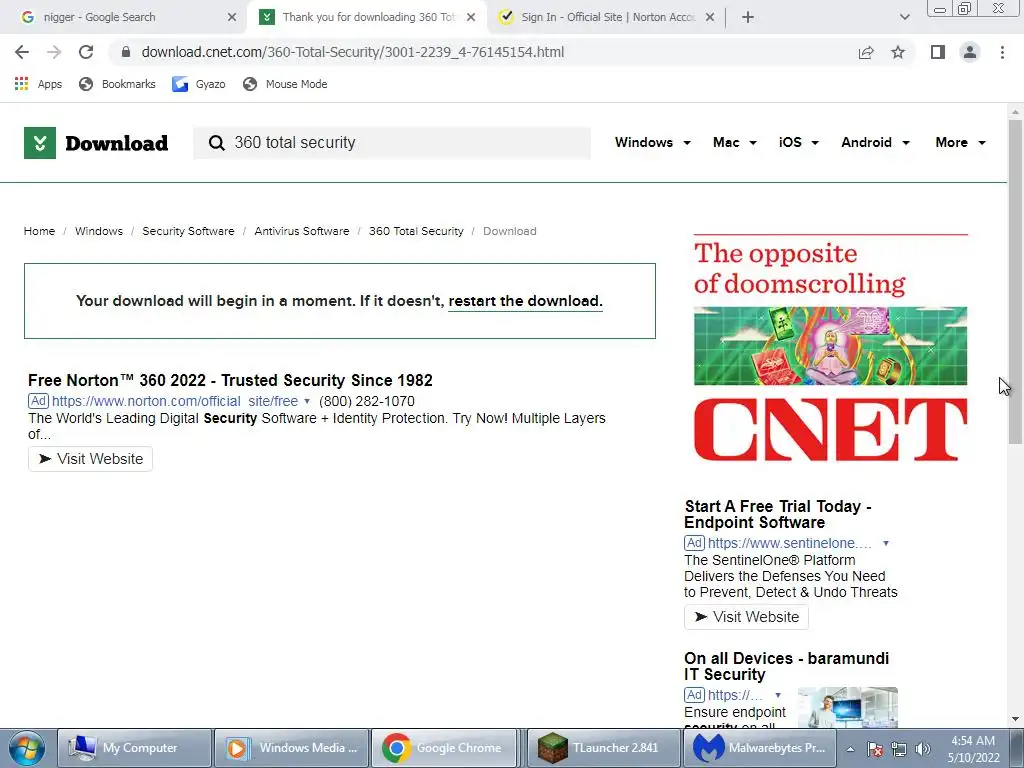Expand the baramundi ad options arrow
Screen dimensions: 1024x768
778,695
